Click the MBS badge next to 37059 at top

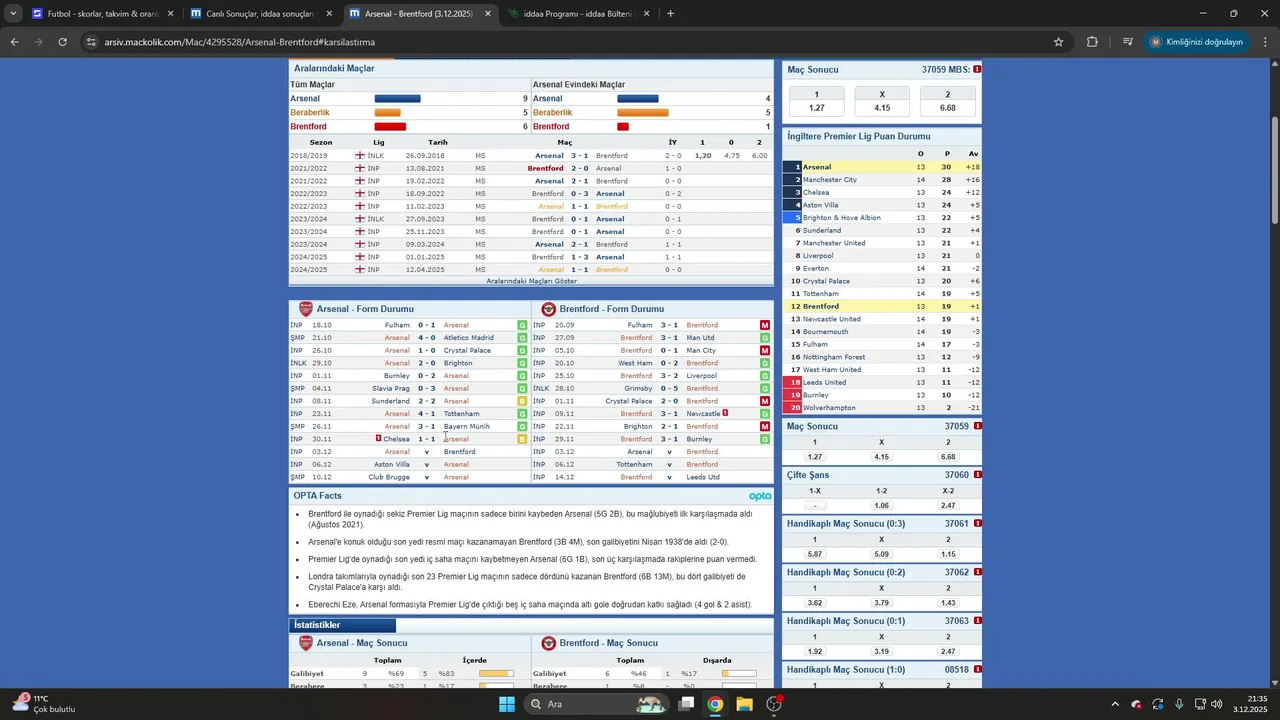[977, 70]
